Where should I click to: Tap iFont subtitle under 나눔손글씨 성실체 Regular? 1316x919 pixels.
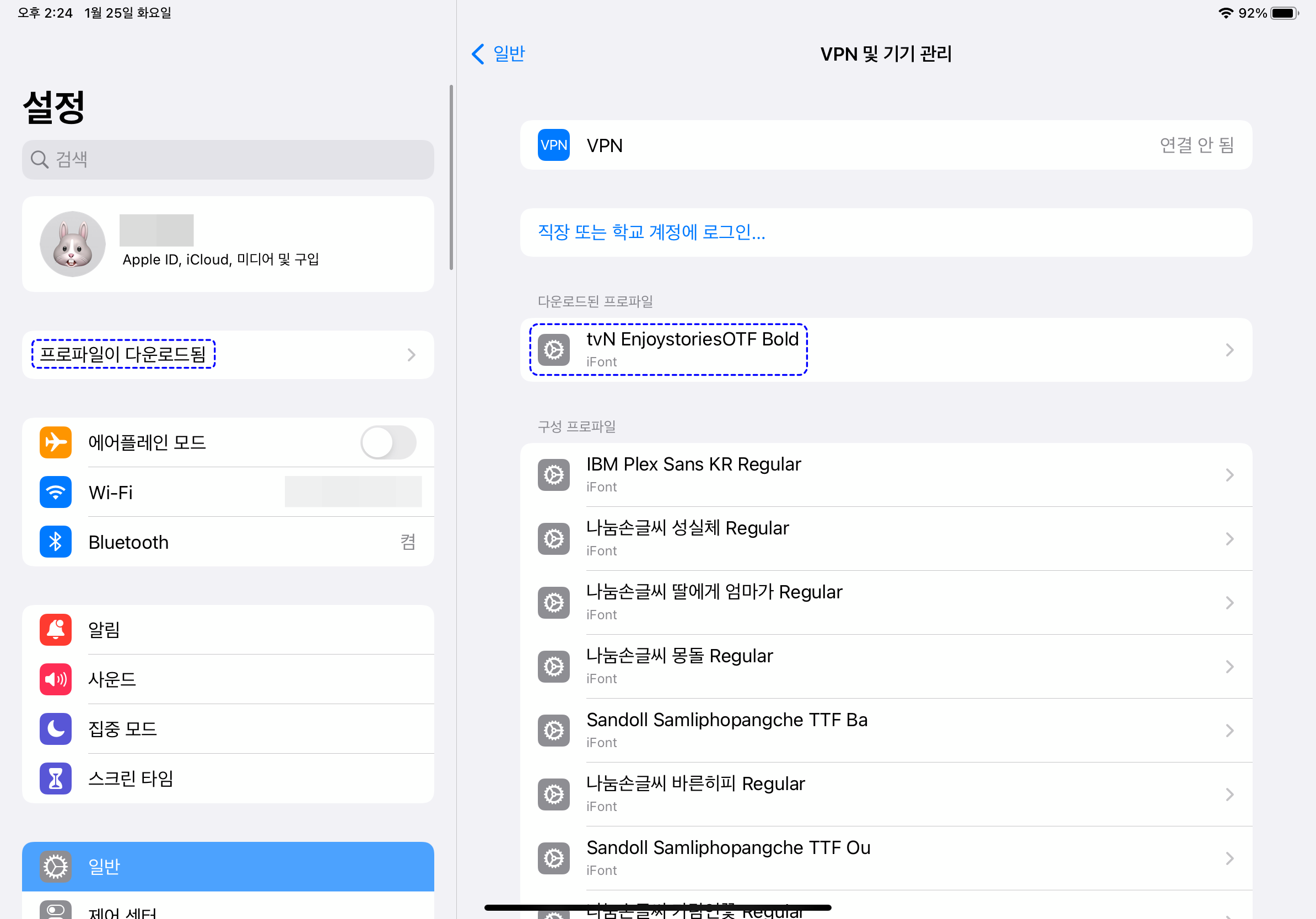click(x=601, y=550)
